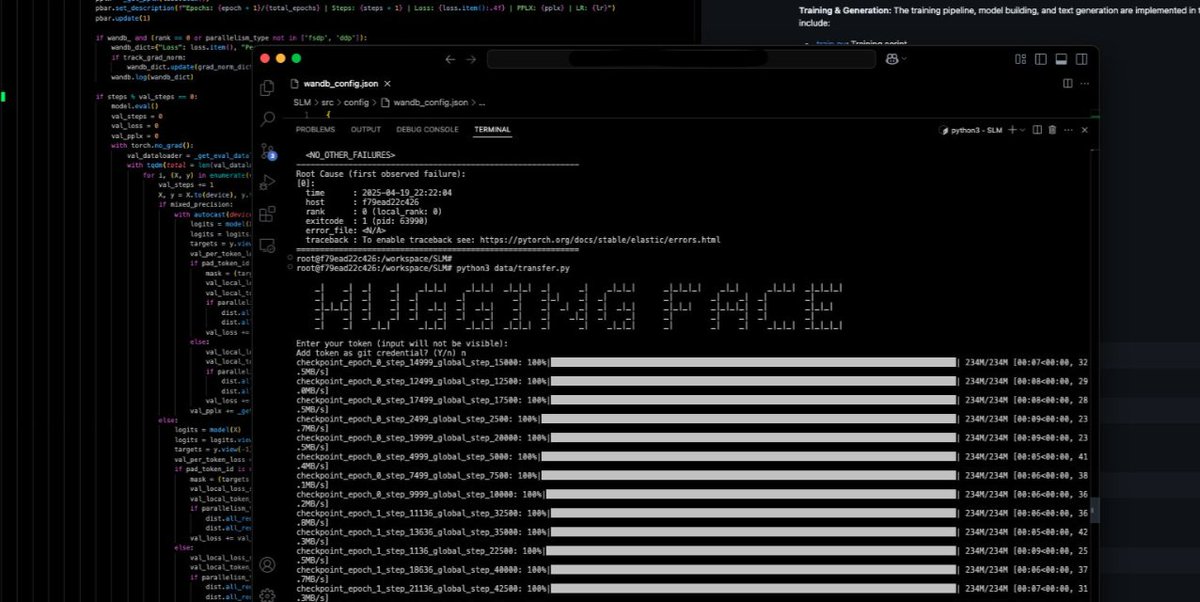Screen dimensions: 1200x602
Task: Create a new terminal with plus icon
Action: pos(1012,130)
